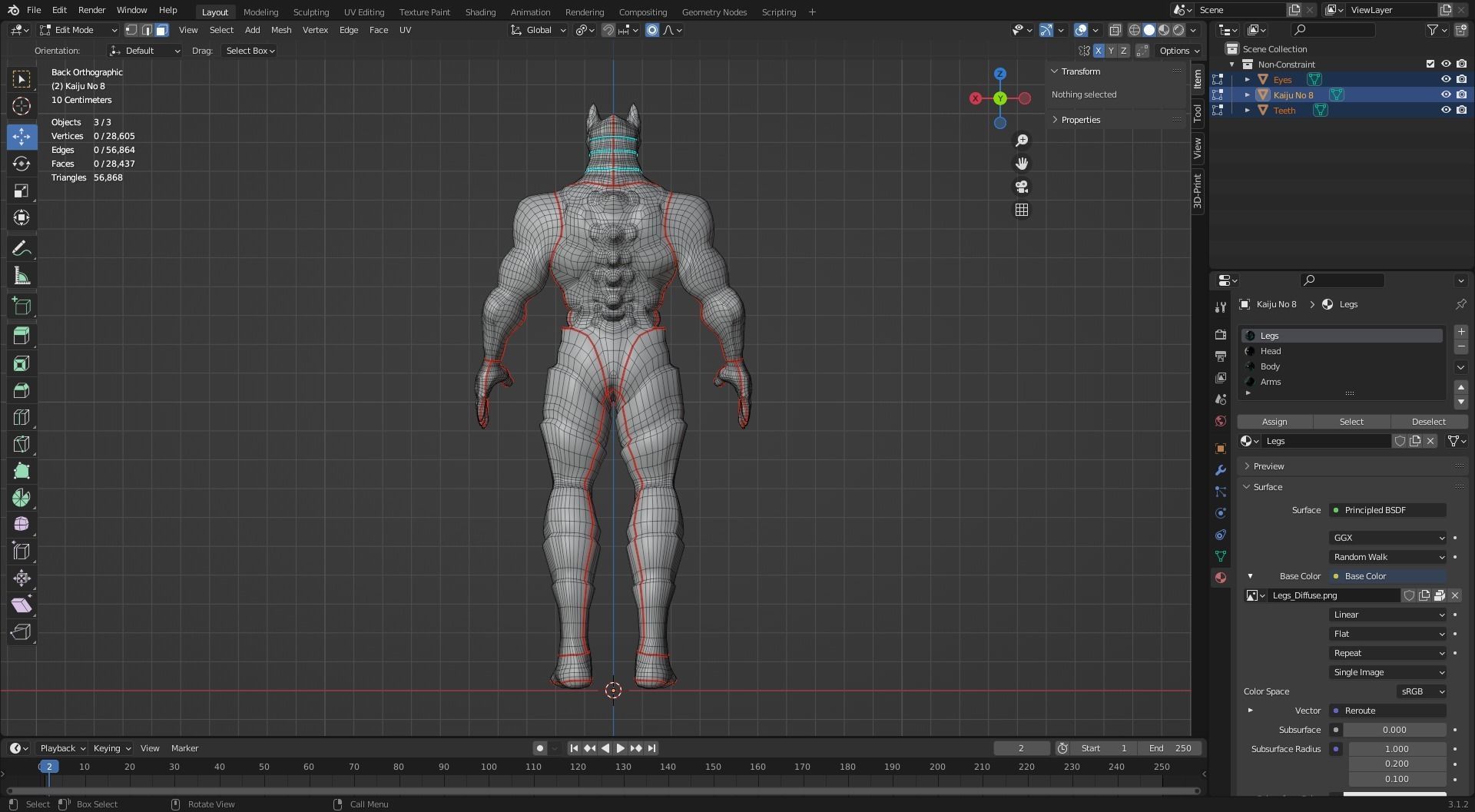The image size is (1475, 812).
Task: Click the playhead at frame 2
Action: pyautogui.click(x=48, y=767)
